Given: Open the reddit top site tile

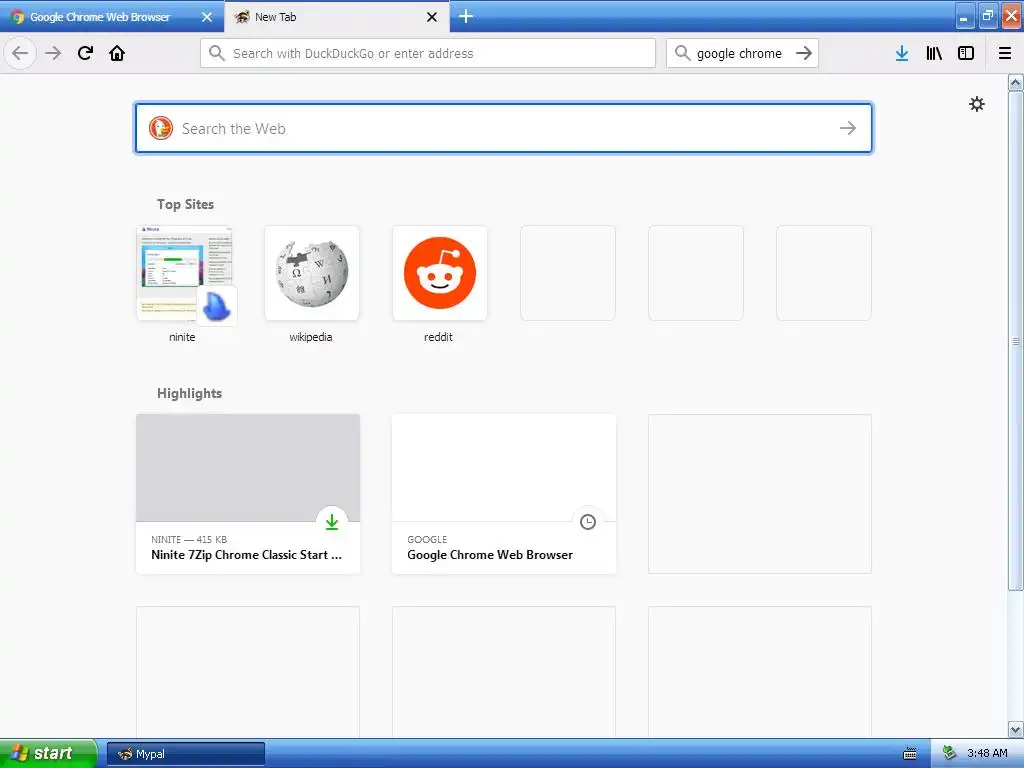Looking at the screenshot, I should point(440,273).
